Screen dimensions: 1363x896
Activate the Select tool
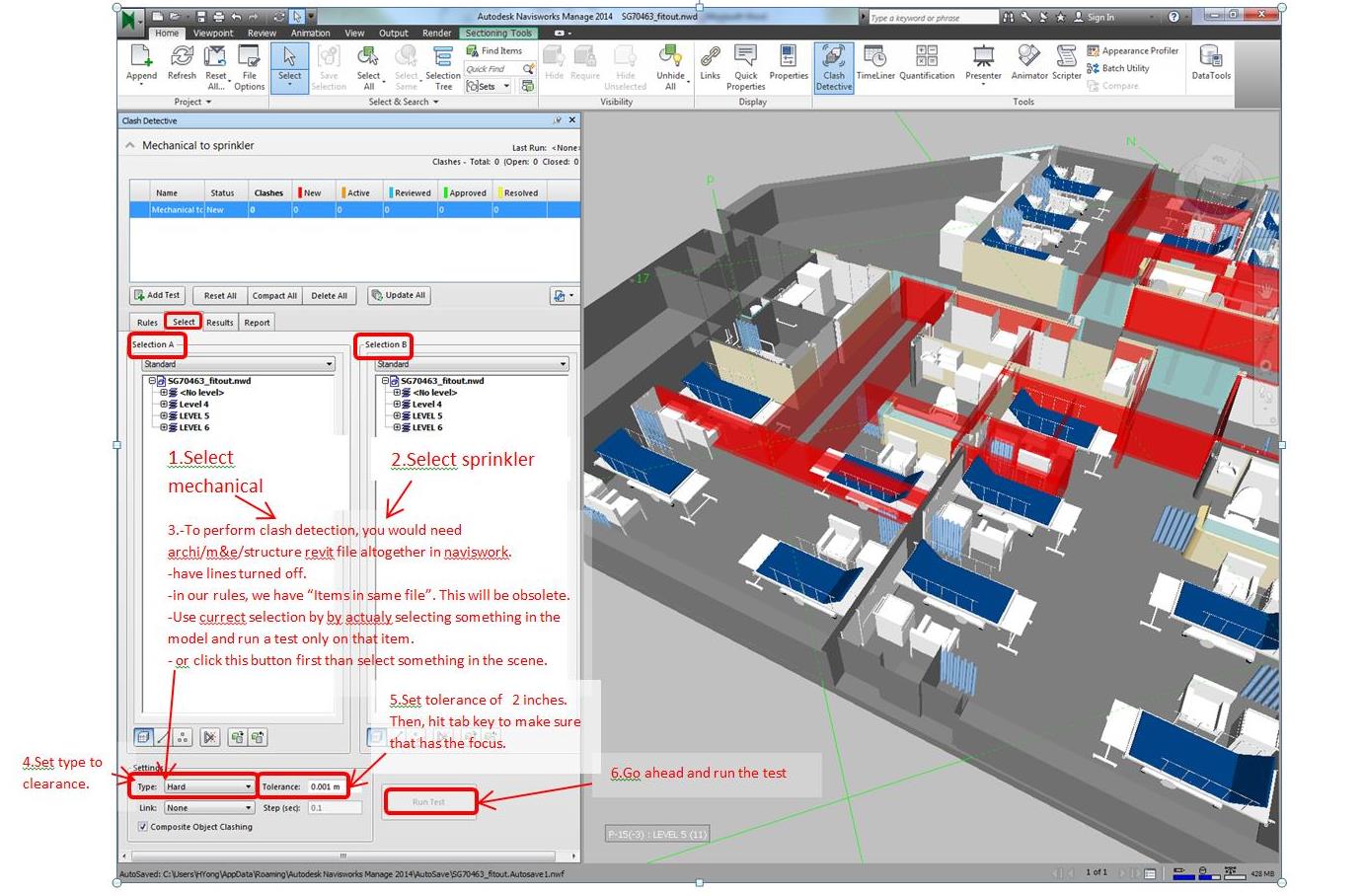(x=289, y=66)
